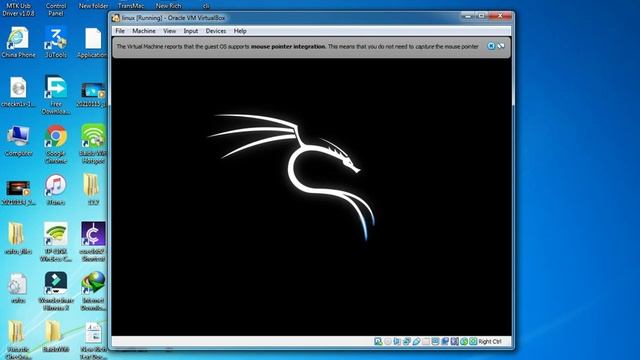640x360 pixels.
Task: Select the folder under Wondershare Filmora
Action: pos(55,337)
